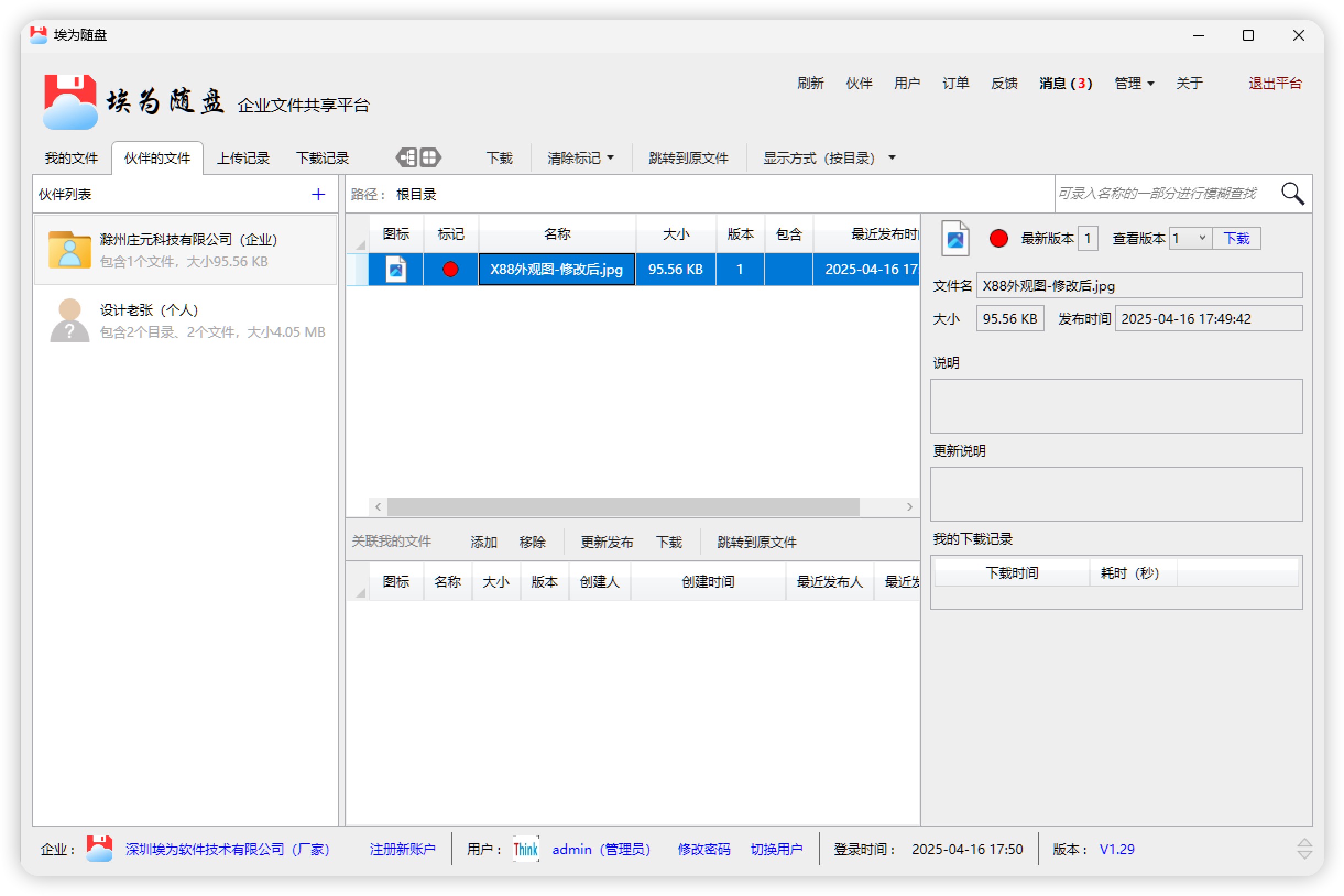The height and width of the screenshot is (896, 1344).
Task: Click 切换用户 link
Action: click(x=776, y=849)
